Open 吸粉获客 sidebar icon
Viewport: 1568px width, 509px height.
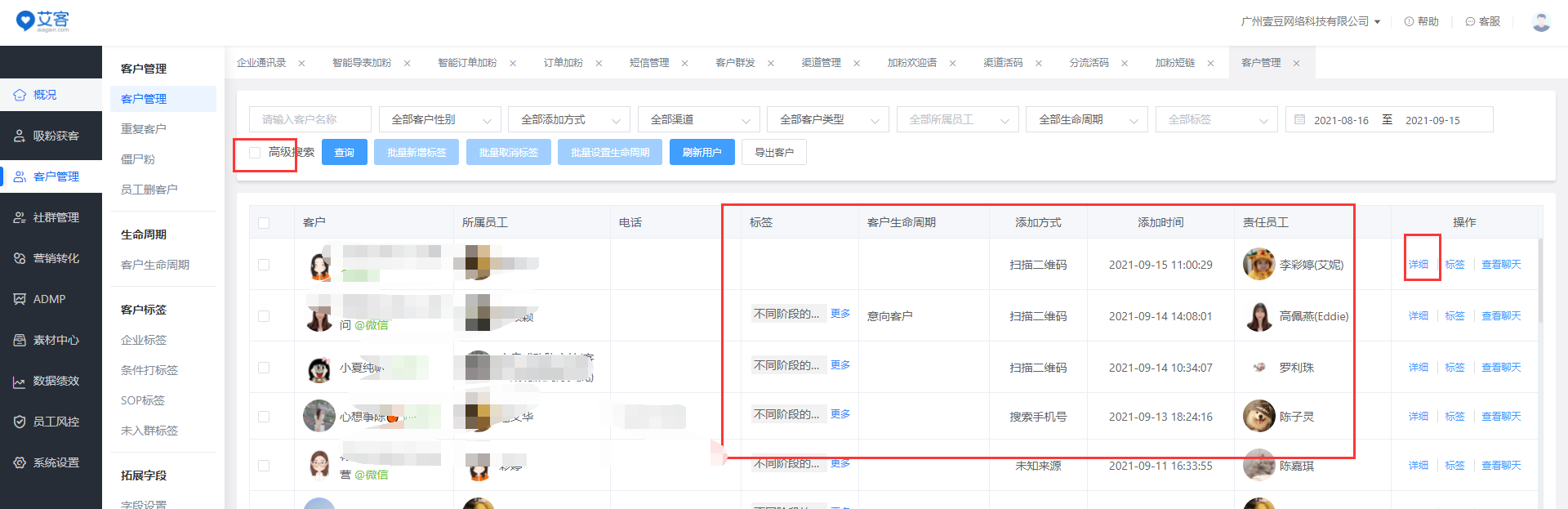click(x=20, y=136)
